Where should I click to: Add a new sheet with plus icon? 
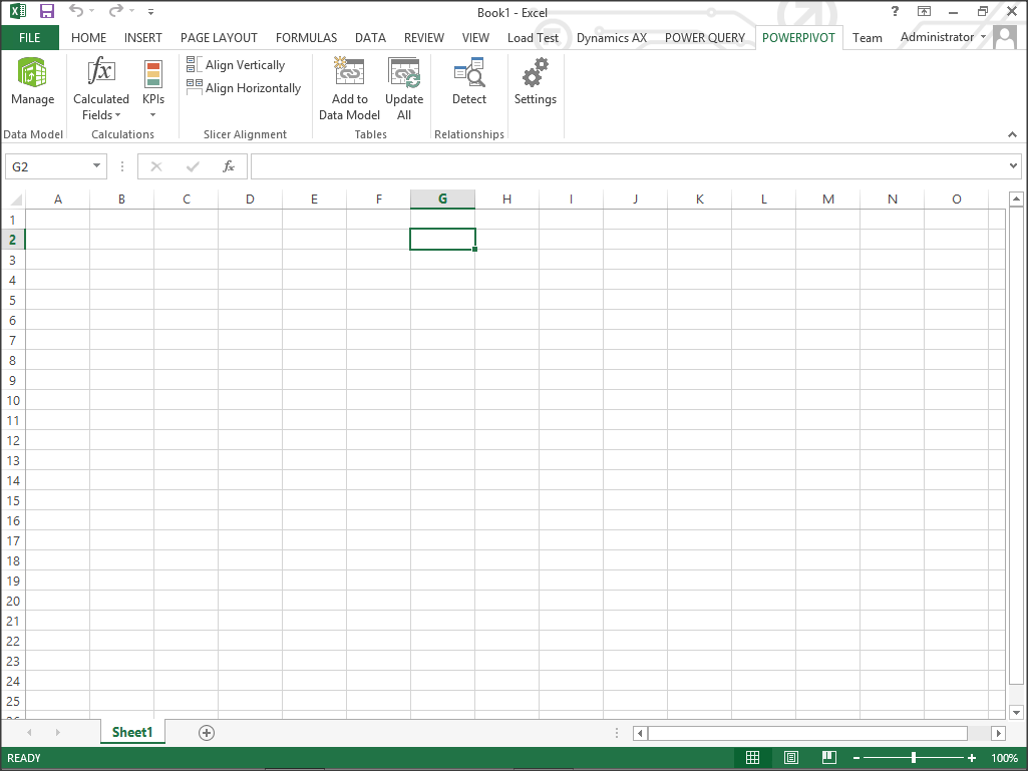(207, 733)
